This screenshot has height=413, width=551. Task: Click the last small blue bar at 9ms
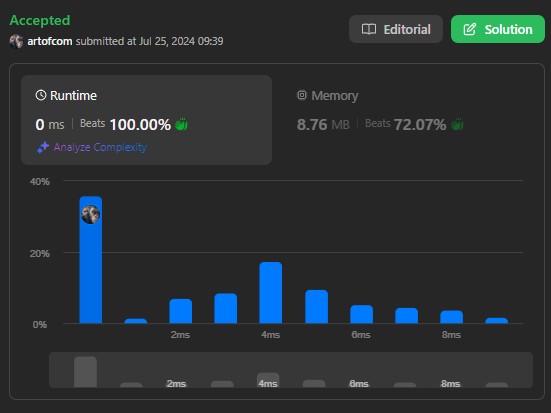(x=497, y=321)
